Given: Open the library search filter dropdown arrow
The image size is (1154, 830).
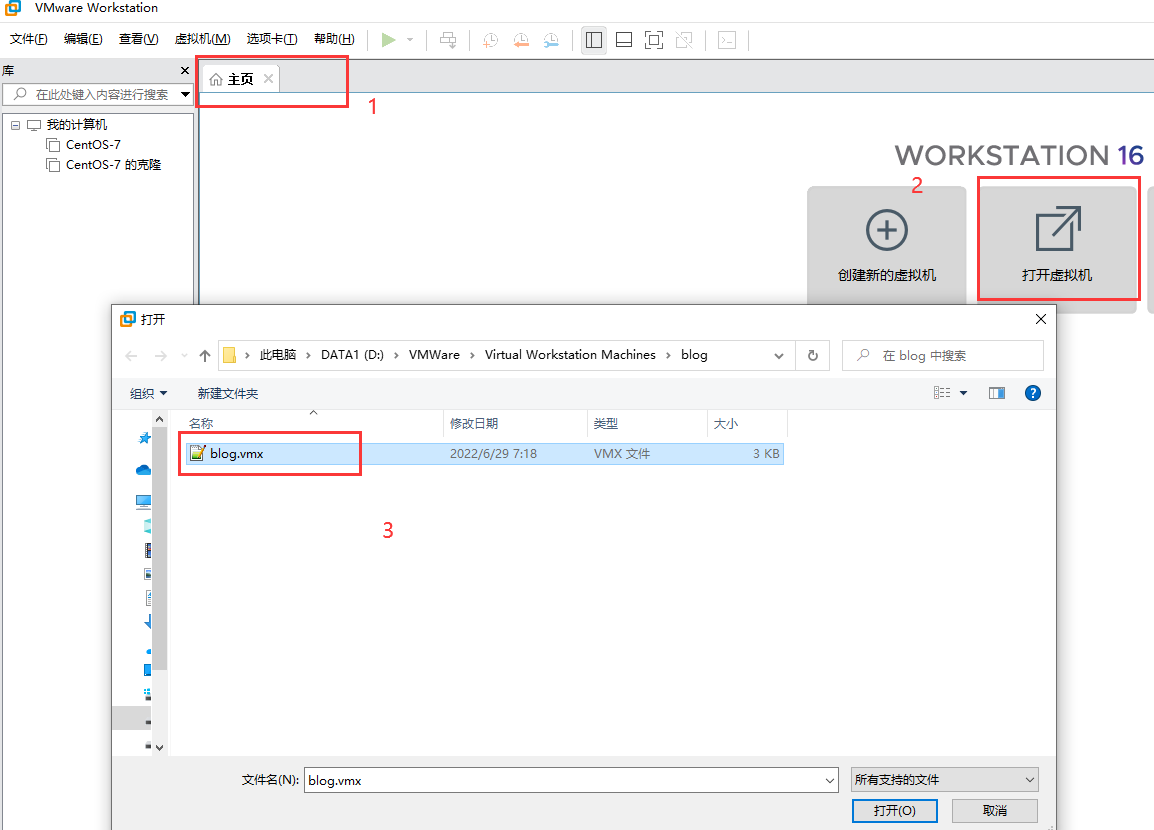Looking at the screenshot, I should point(185,94).
